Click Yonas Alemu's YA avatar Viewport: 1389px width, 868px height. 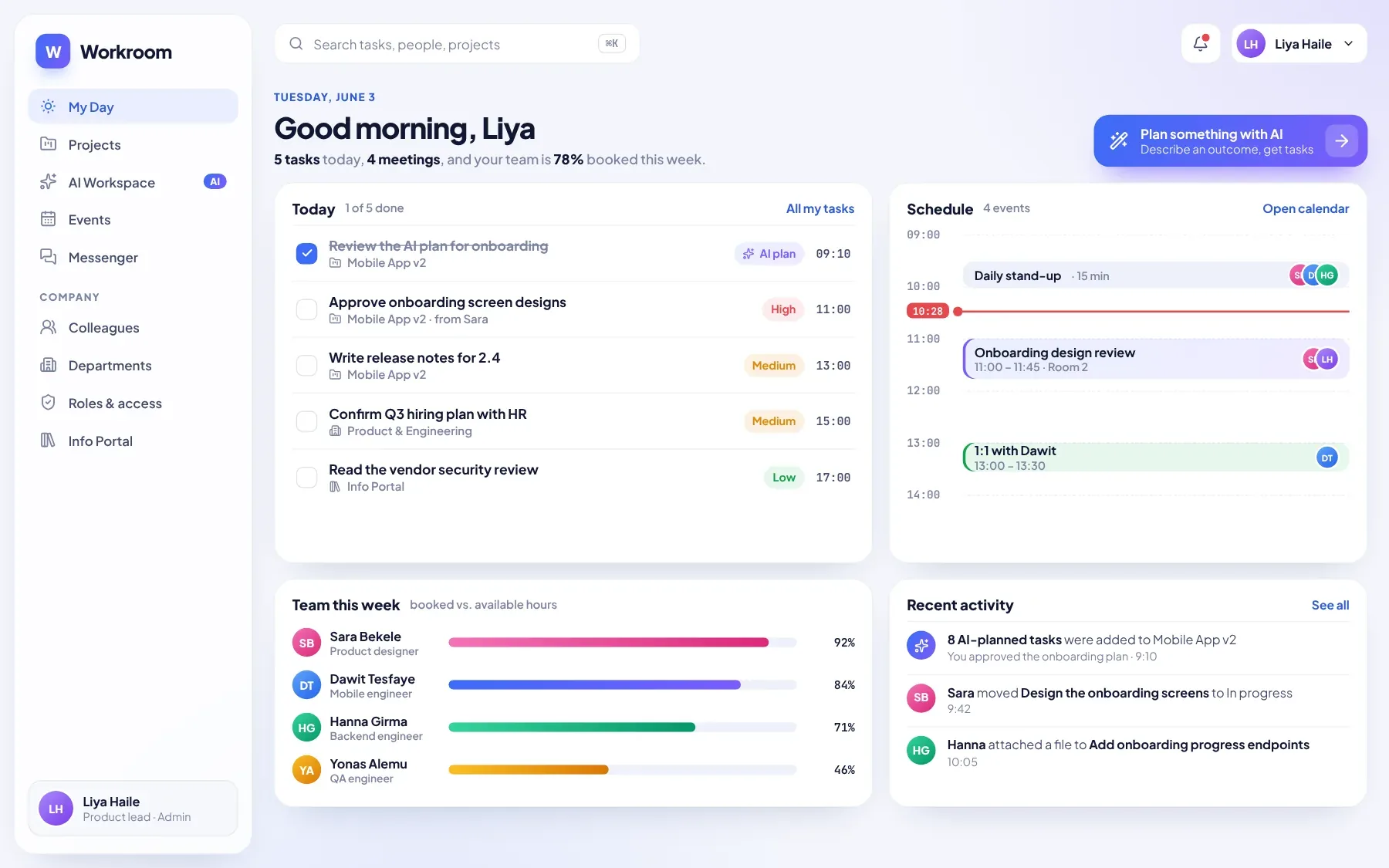click(306, 770)
